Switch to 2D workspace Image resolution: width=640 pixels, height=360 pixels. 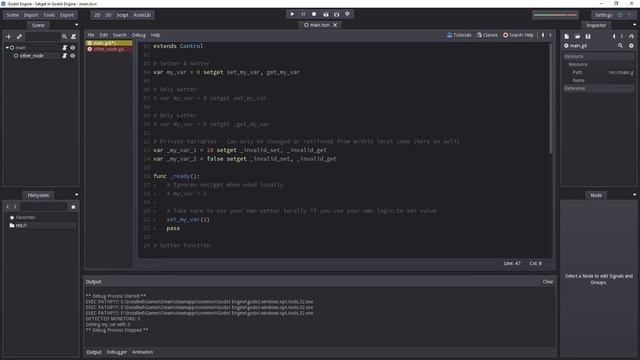97,15
